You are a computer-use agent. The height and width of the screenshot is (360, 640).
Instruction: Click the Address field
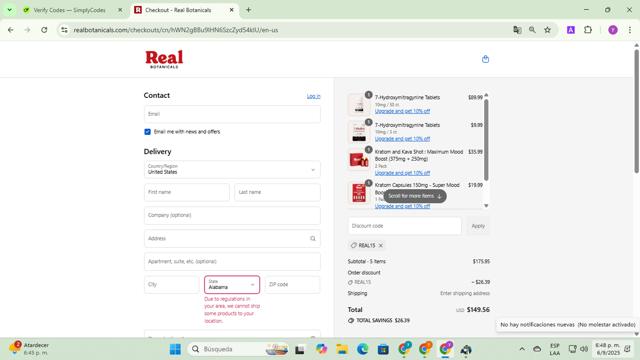pos(232,239)
